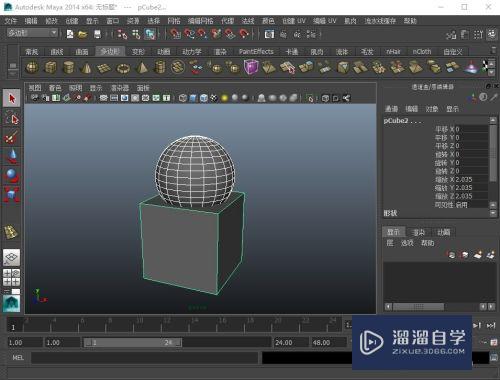Click the 平移 X value field

click(472, 129)
